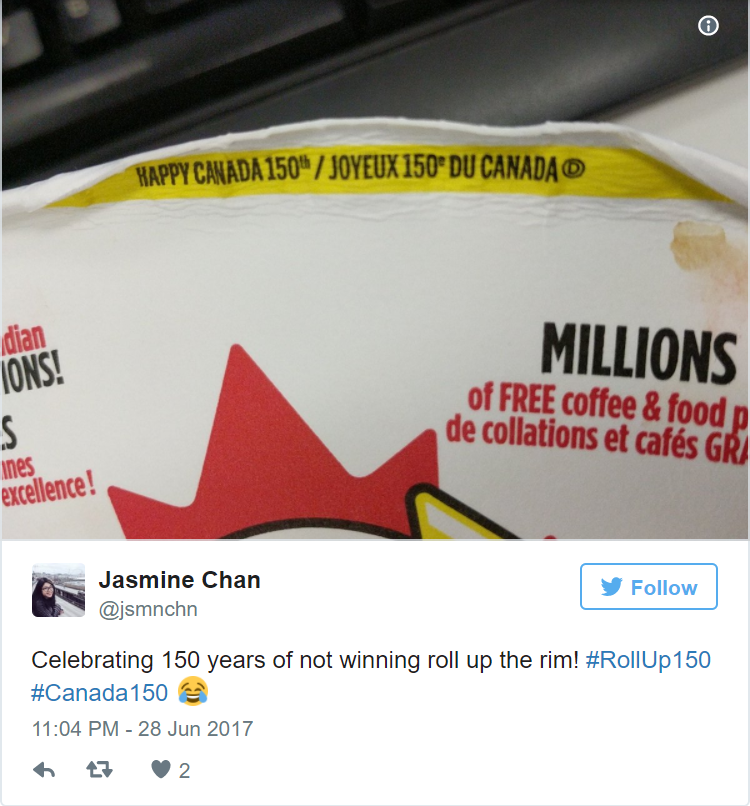The width and height of the screenshot is (750, 806).
Task: Open the #RollUp150 hashtag
Action: click(x=648, y=660)
